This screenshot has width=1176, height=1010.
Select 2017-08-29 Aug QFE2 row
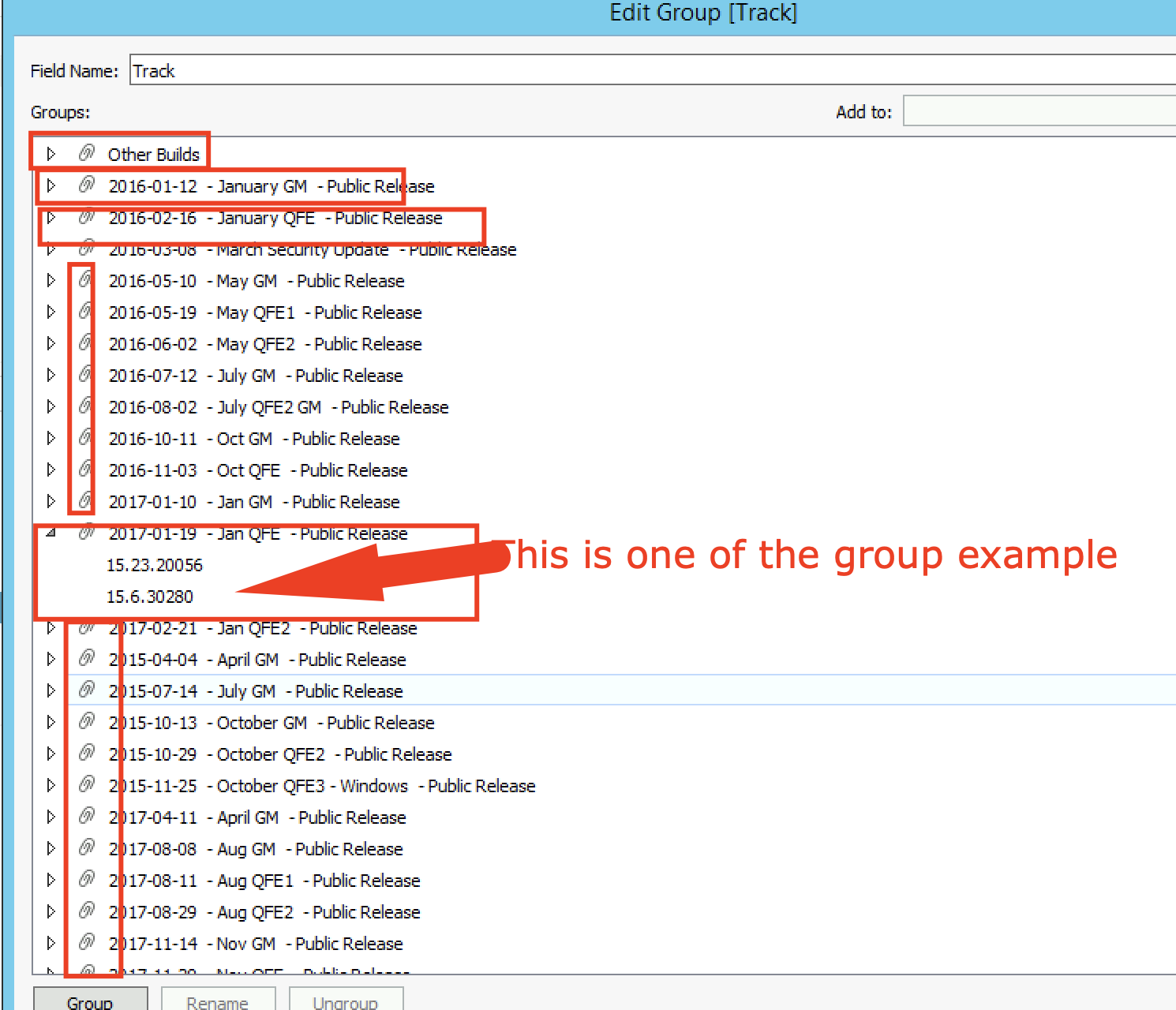264,912
